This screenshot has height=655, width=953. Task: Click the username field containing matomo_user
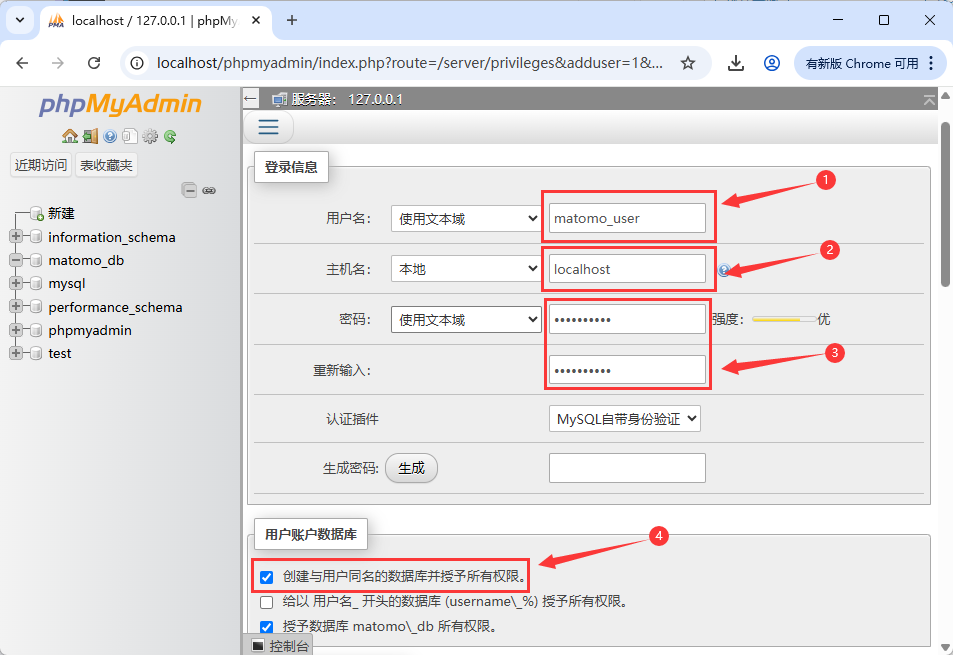pos(627,218)
